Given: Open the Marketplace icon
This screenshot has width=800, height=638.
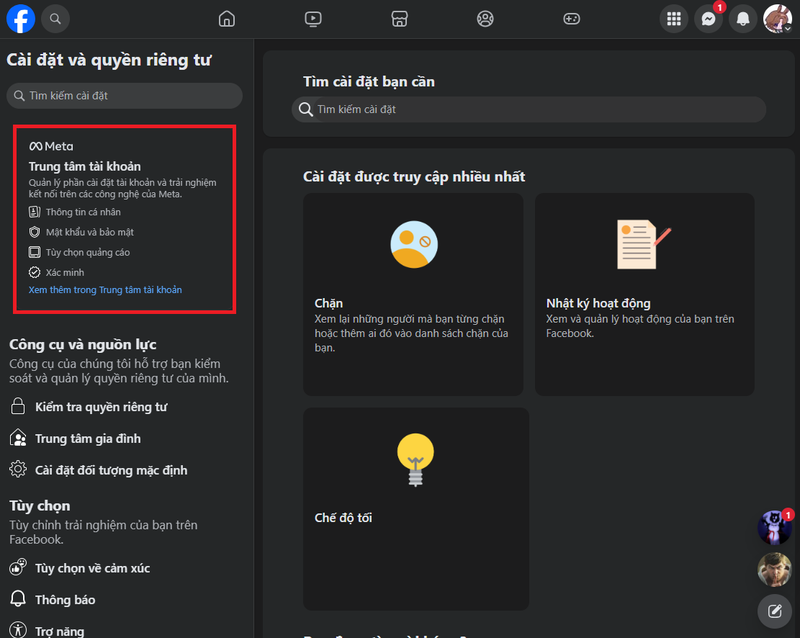Looking at the screenshot, I should click(x=399, y=19).
